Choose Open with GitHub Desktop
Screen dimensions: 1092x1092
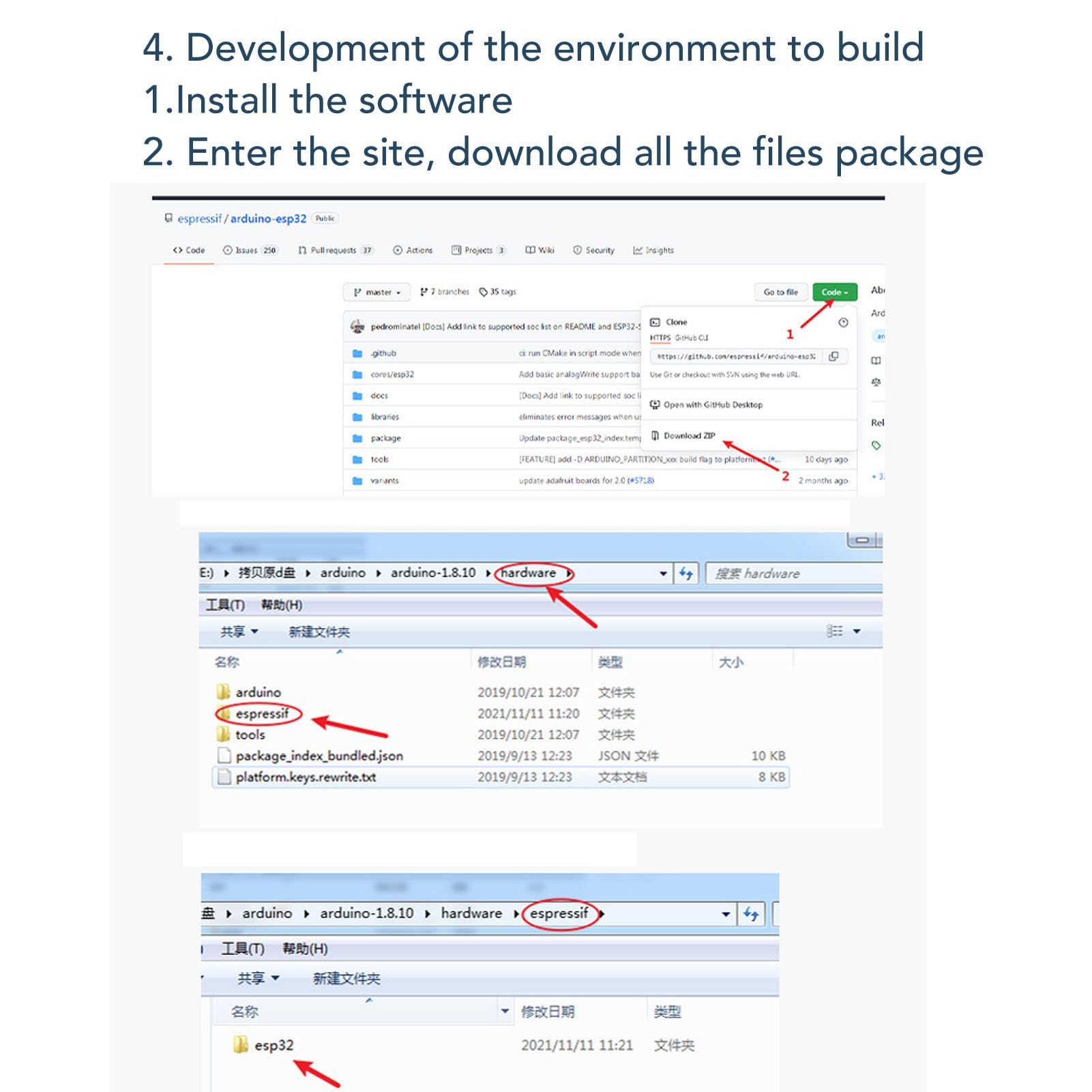(707, 404)
